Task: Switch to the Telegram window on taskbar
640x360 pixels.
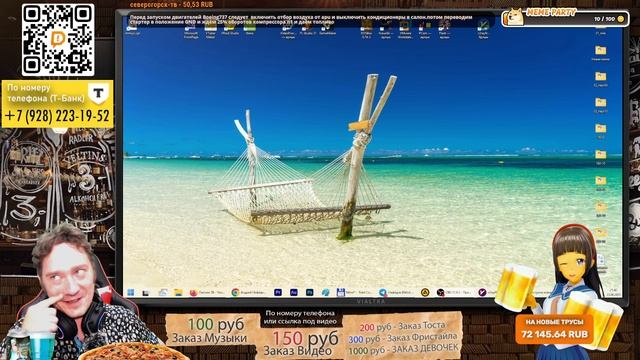Action: [x=397, y=292]
